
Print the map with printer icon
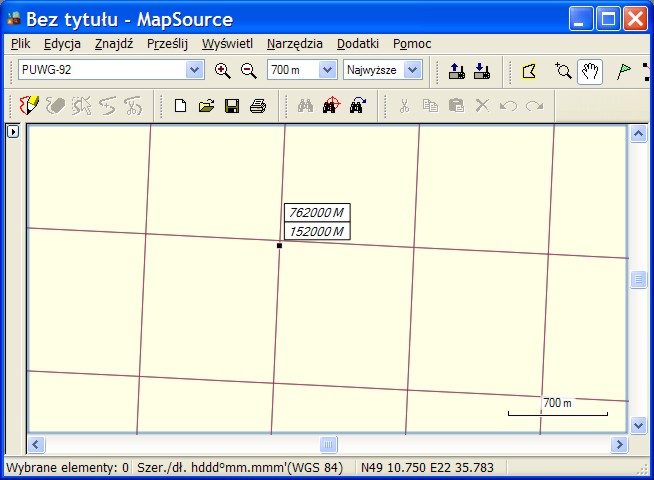258,106
